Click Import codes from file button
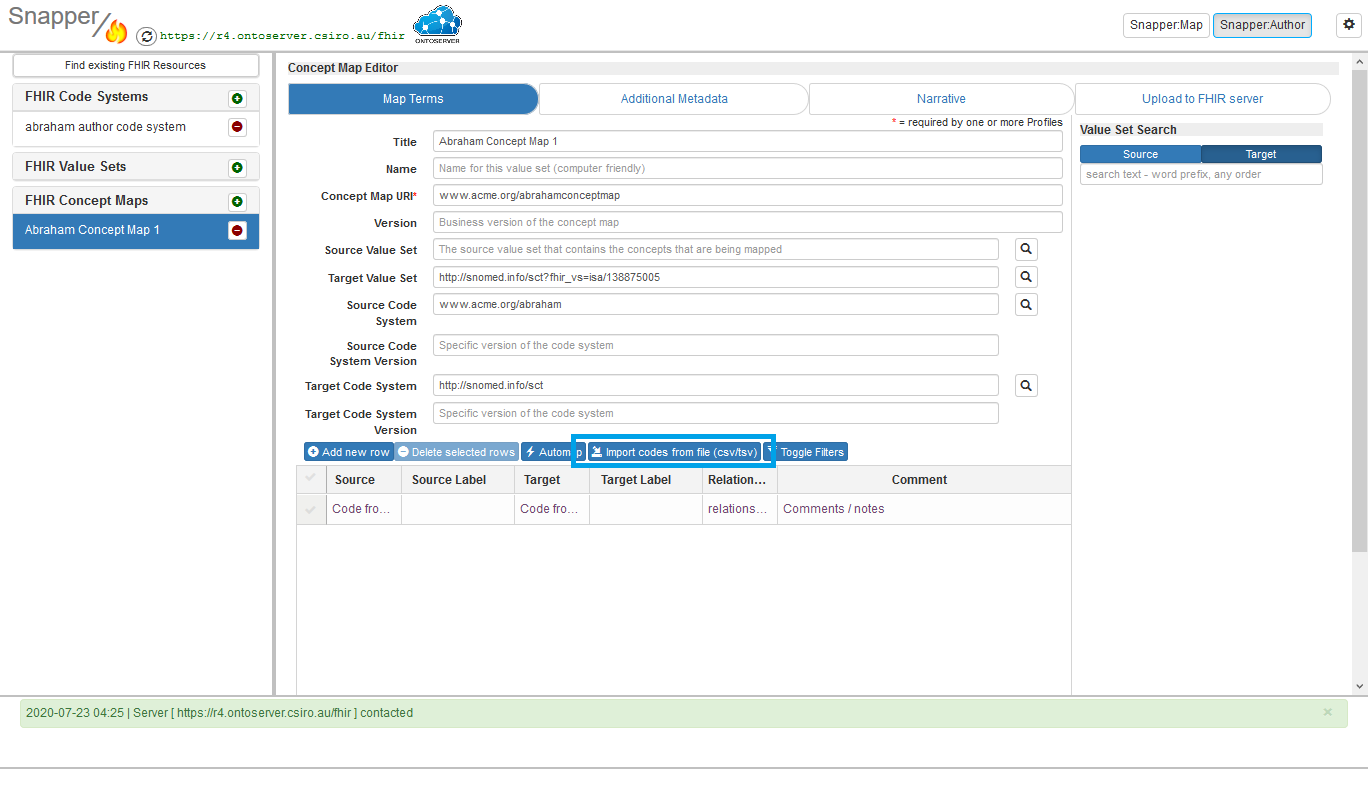The height and width of the screenshot is (787, 1368). 673,452
